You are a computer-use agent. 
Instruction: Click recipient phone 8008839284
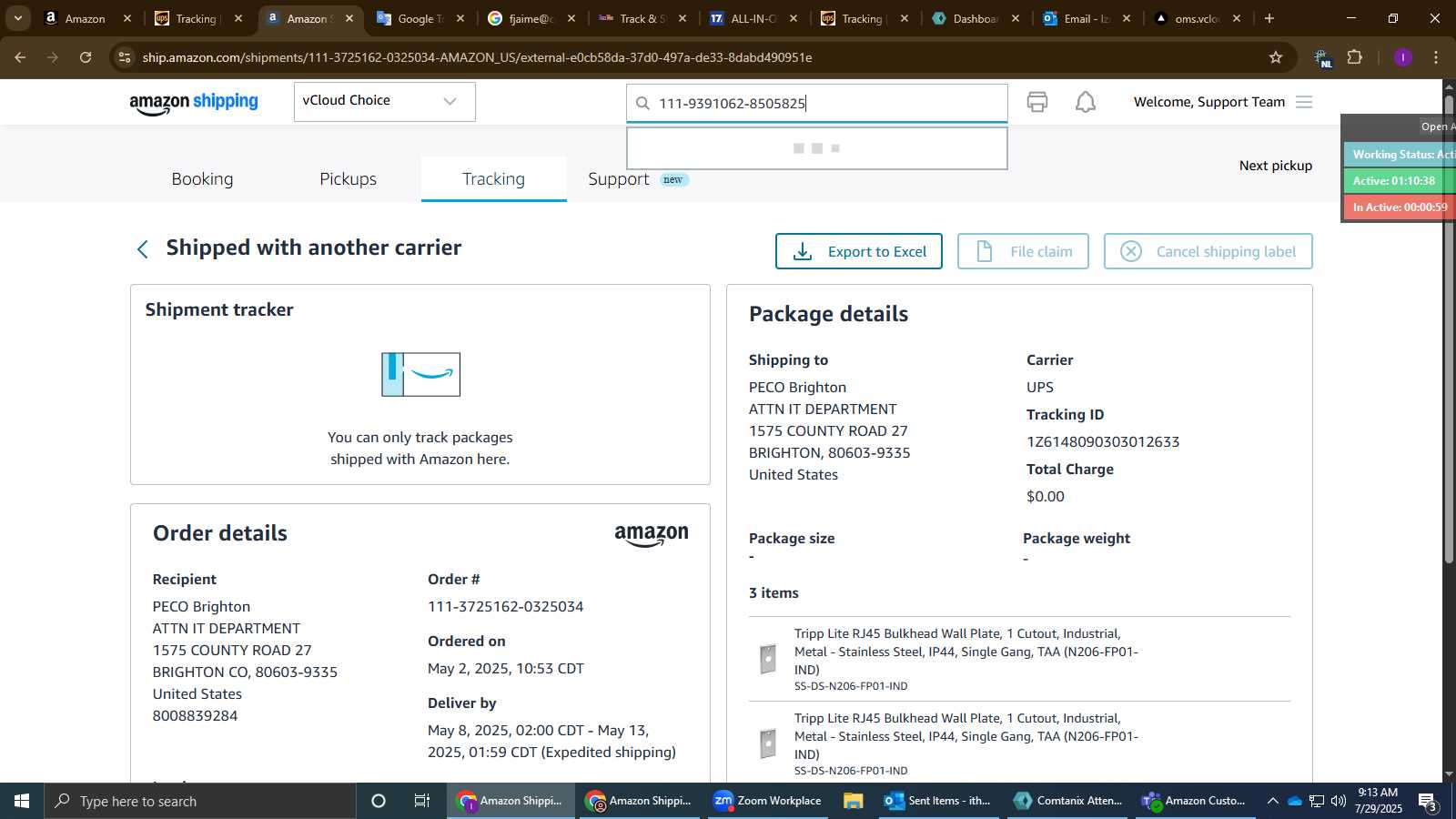[195, 716]
